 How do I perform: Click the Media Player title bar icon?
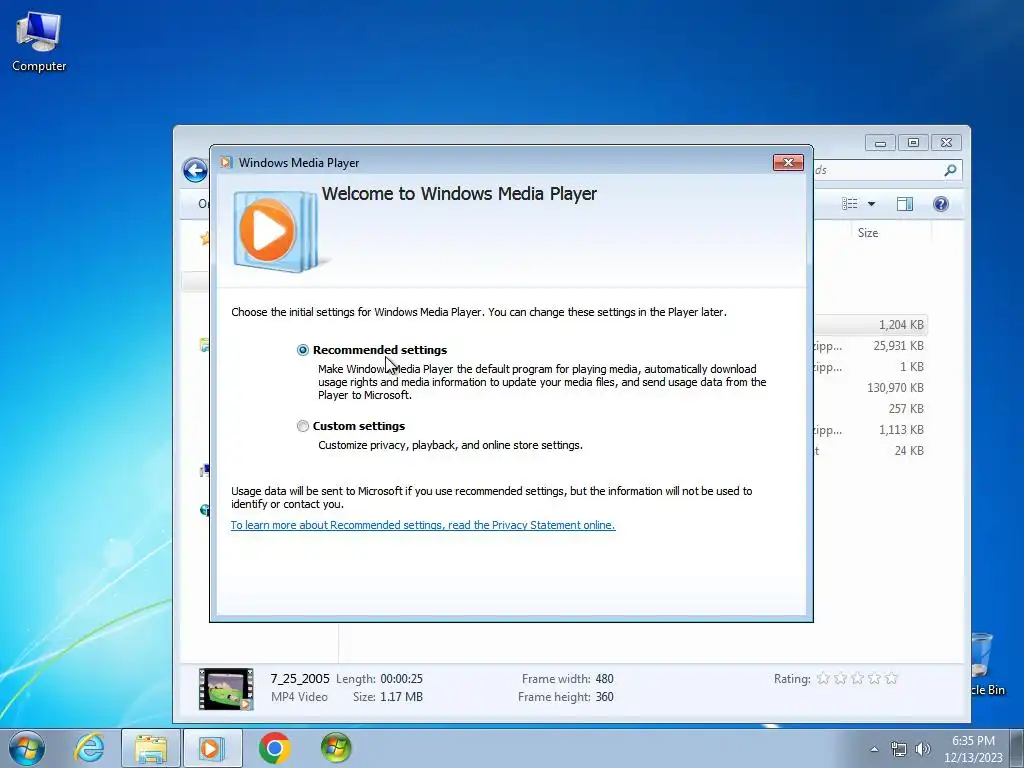226,163
